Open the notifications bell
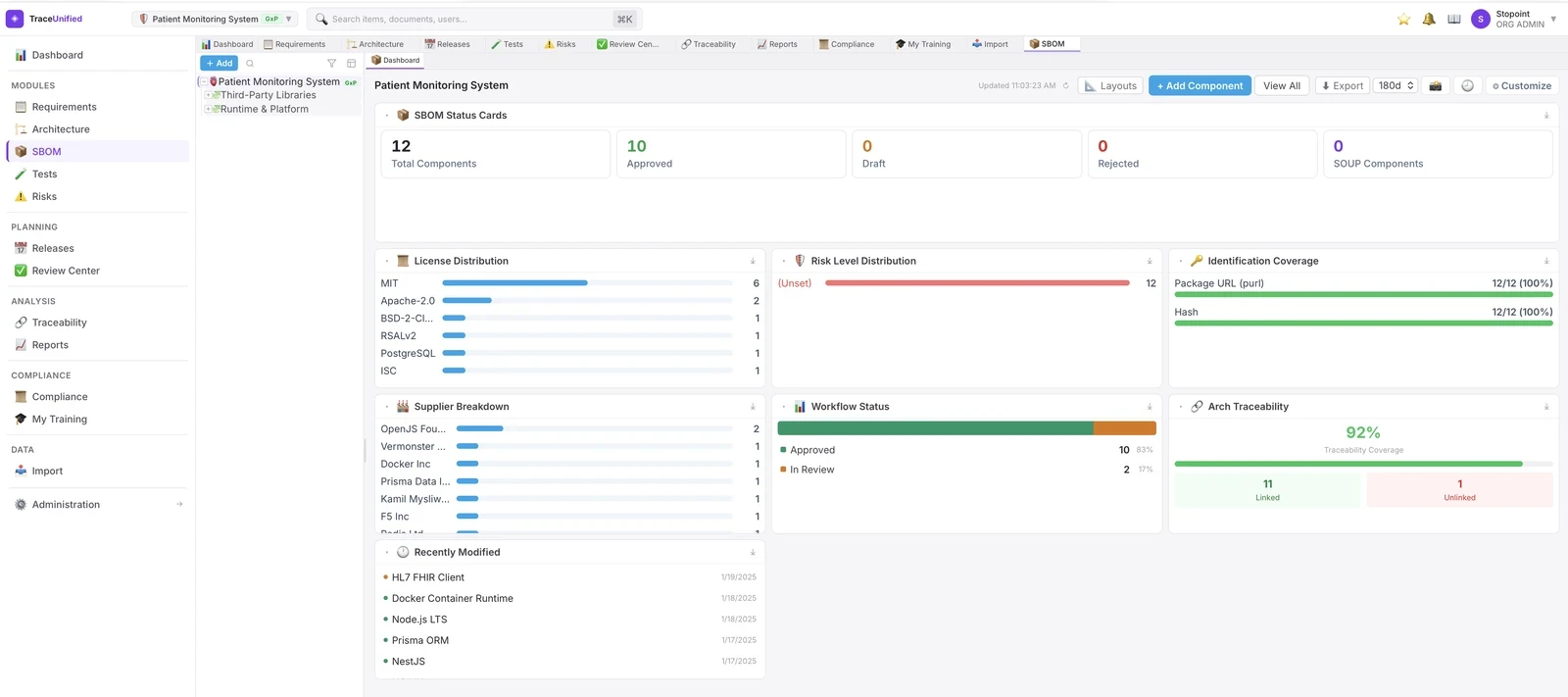The width and height of the screenshot is (1568, 697). tap(1429, 19)
